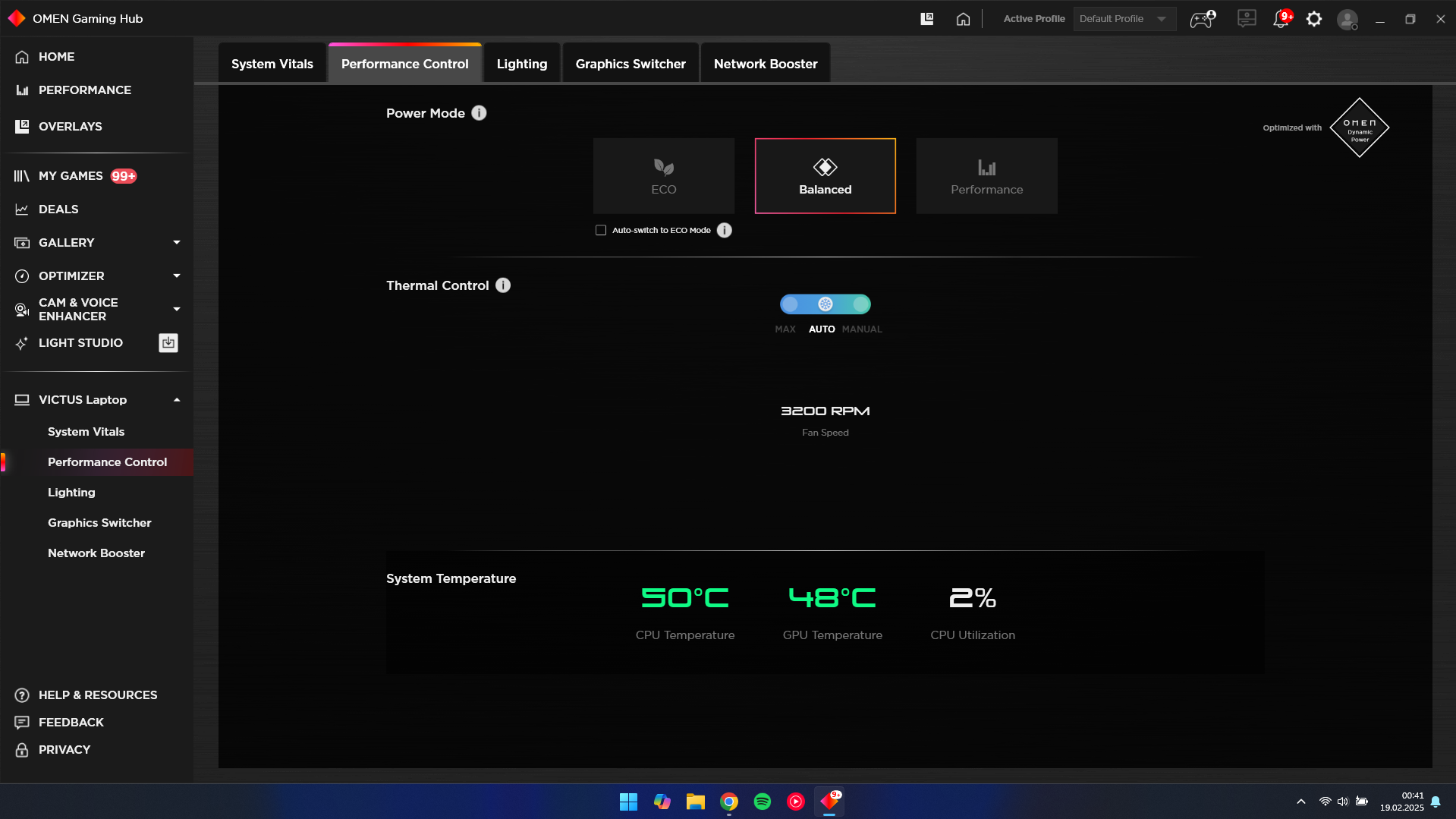Open volume tray icon
This screenshot has height=819, width=1456.
(x=1343, y=802)
